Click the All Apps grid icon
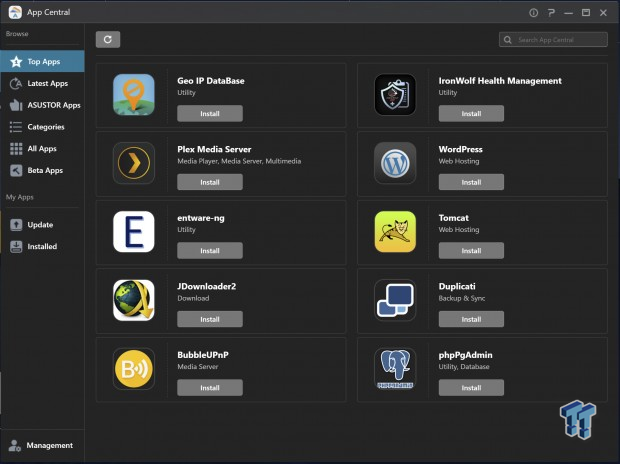Viewport: 620px width, 464px height. pyautogui.click(x=16, y=149)
